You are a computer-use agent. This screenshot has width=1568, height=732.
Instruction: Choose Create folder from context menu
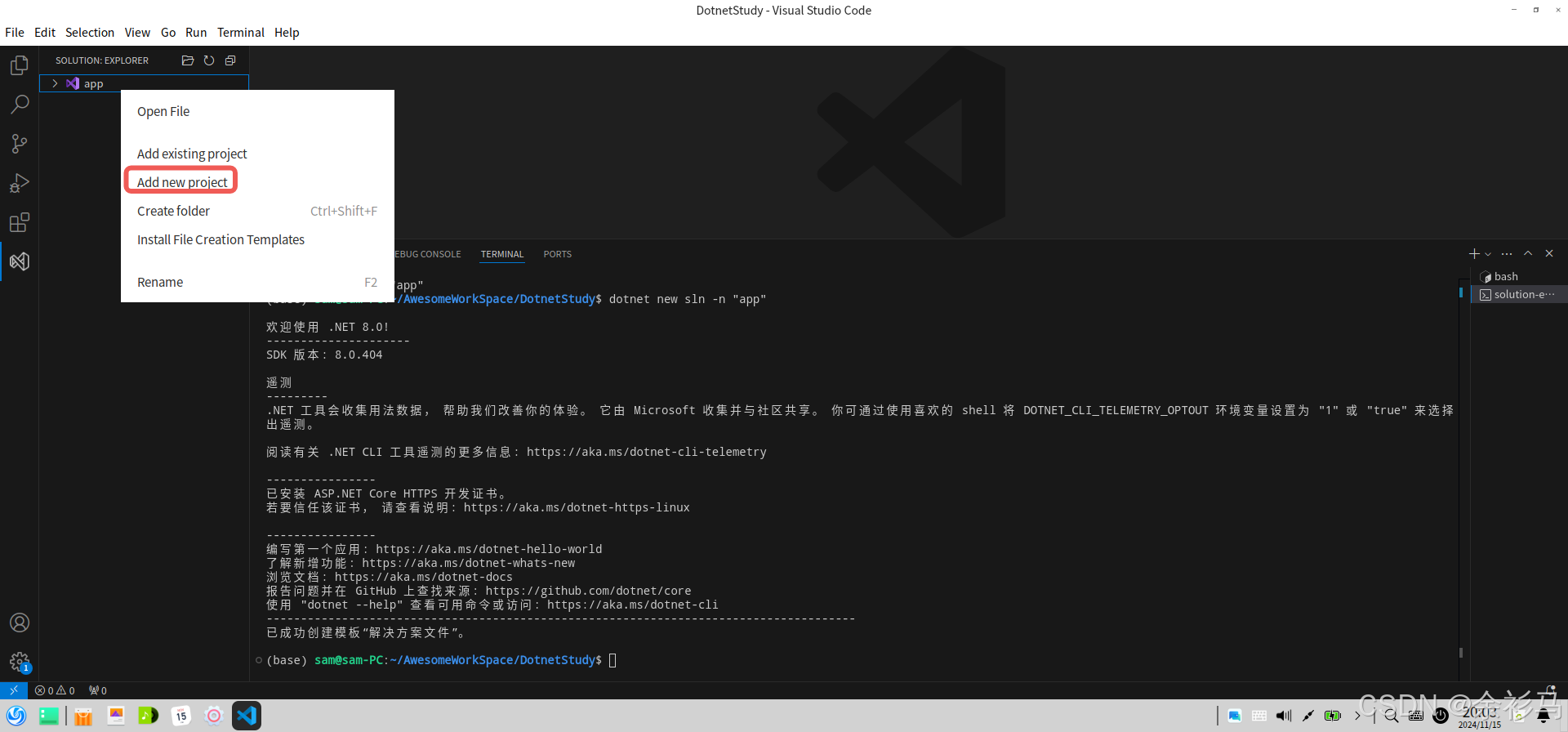pos(257,211)
